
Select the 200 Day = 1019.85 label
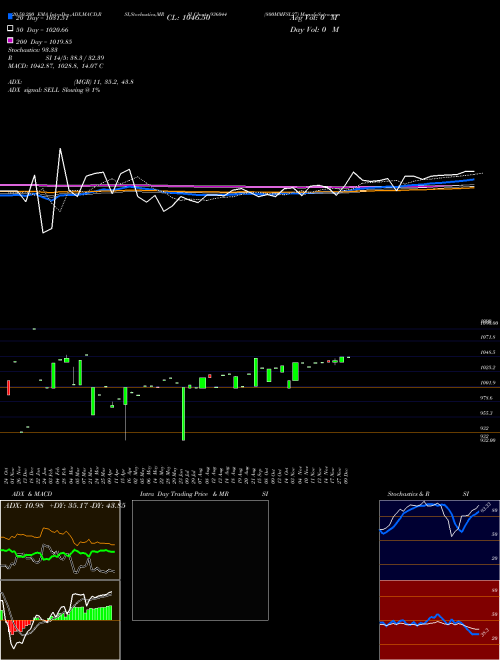(x=44, y=42)
